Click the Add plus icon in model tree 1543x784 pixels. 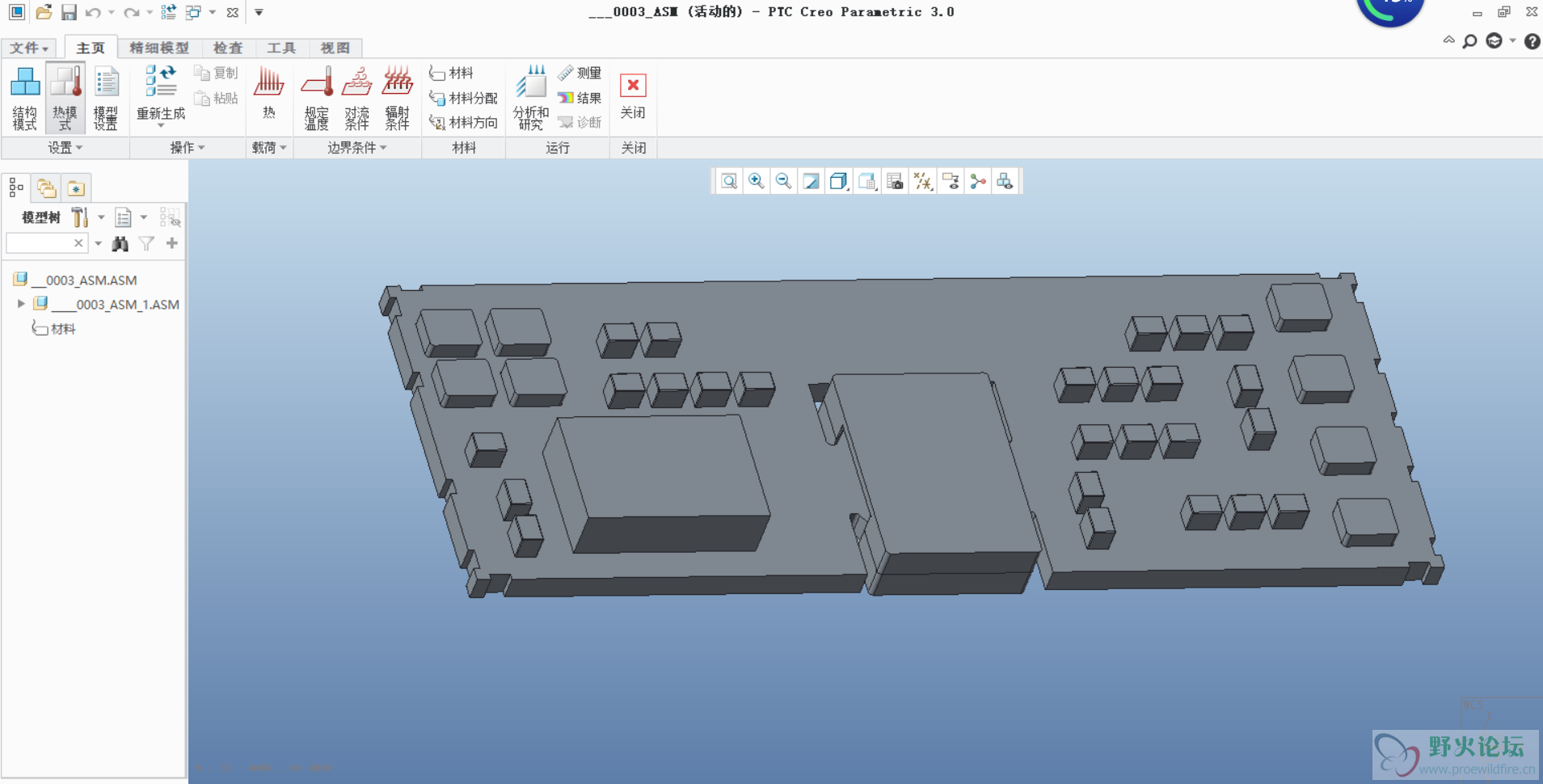click(x=172, y=243)
